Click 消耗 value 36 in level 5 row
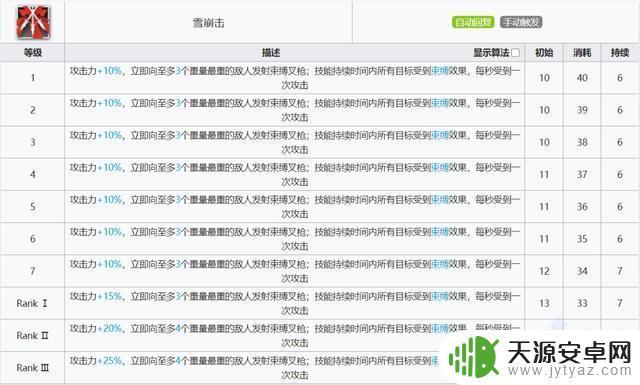Screen dimensions: 640x385 click(582, 207)
